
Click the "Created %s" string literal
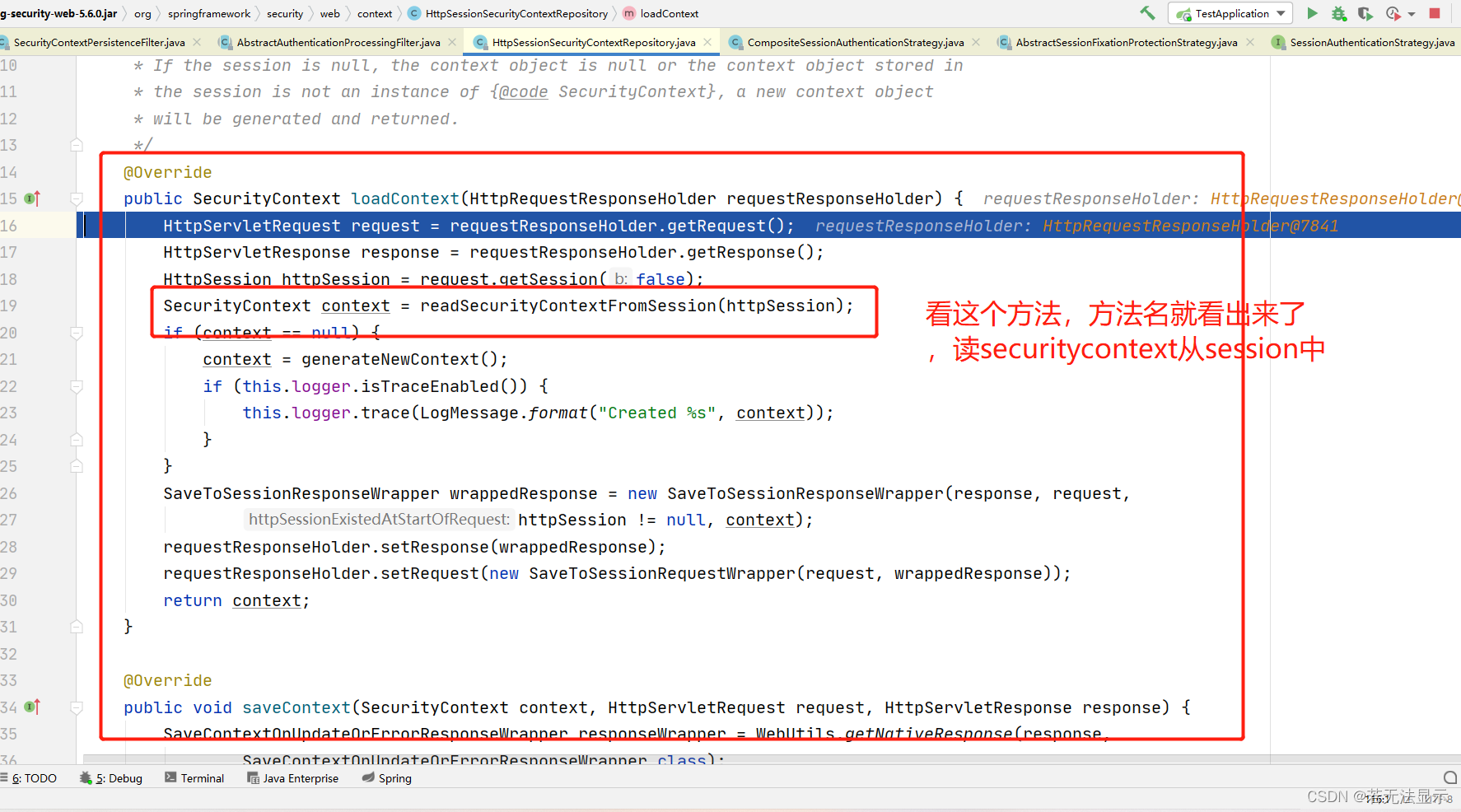(x=657, y=413)
